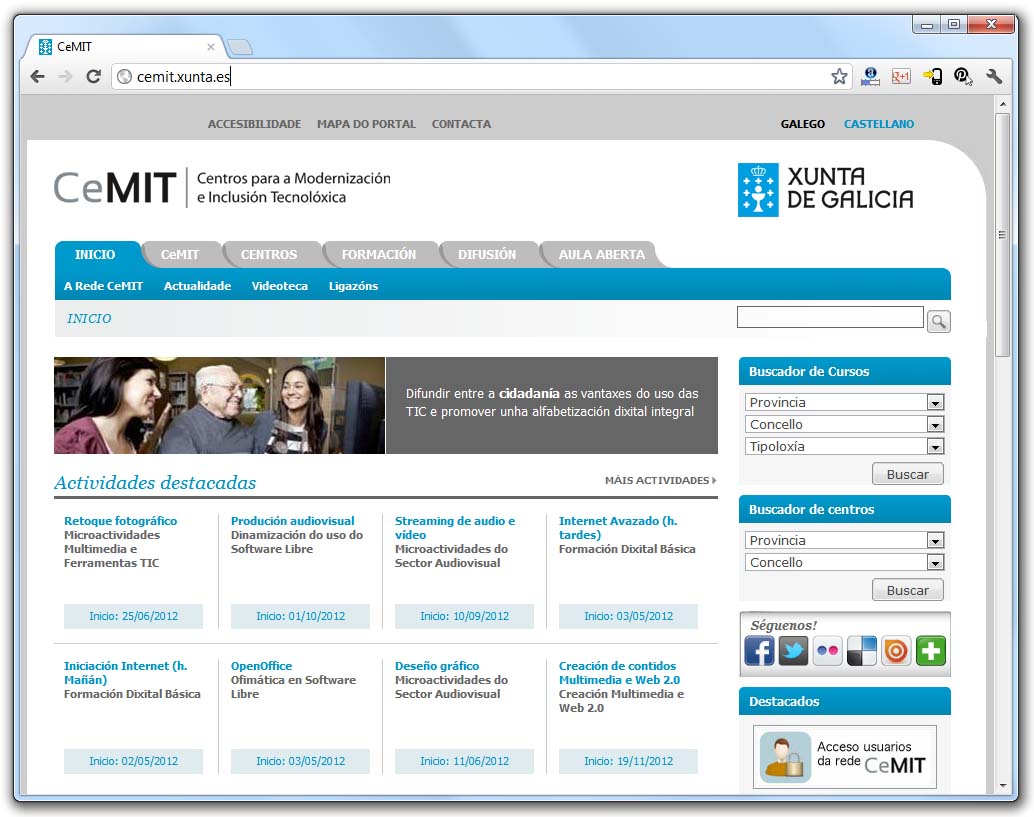Click the CeMIT user access padlock icon
Screen dimensions: 1034x817
(785, 757)
